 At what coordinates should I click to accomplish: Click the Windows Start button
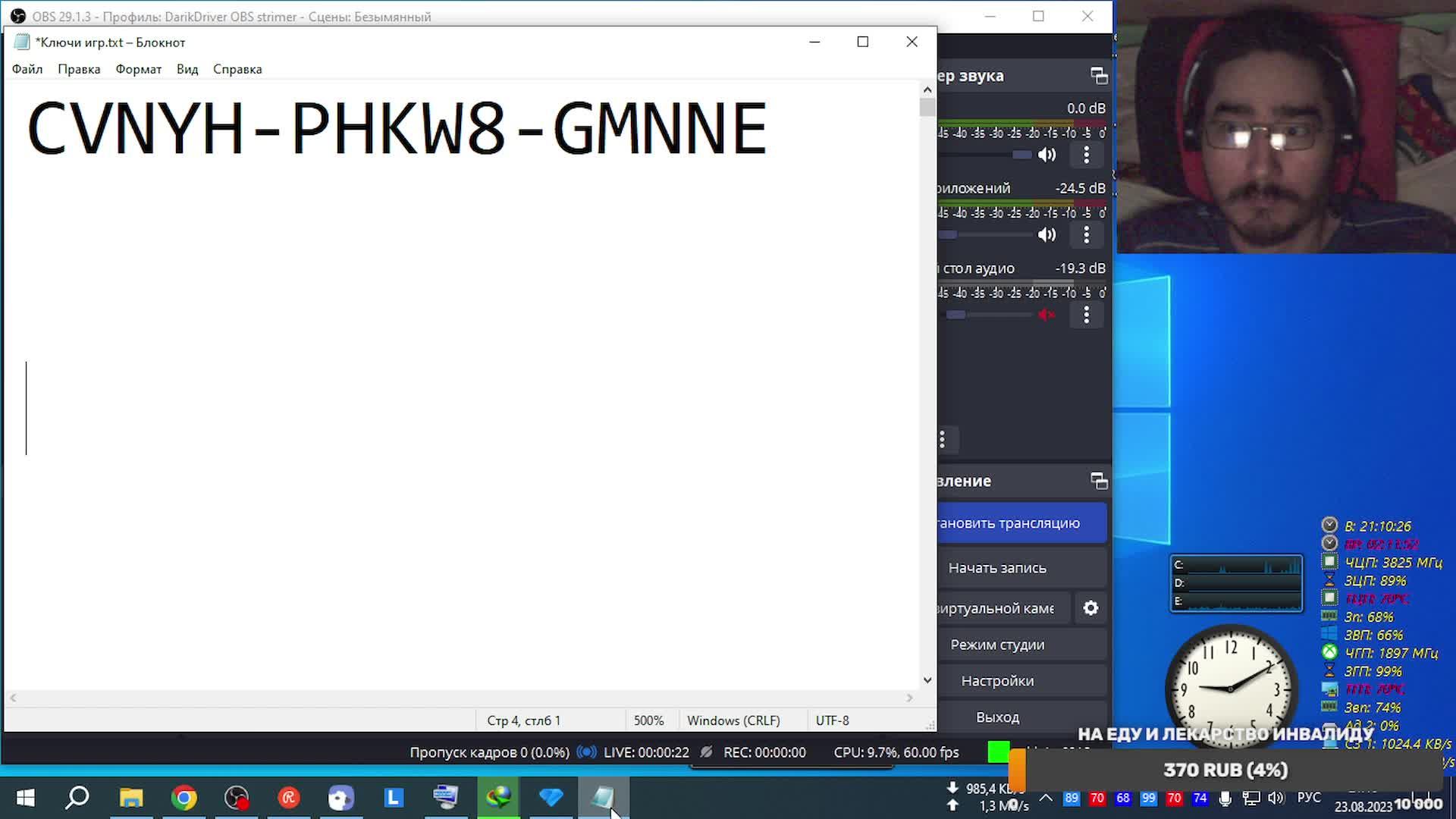[25, 798]
